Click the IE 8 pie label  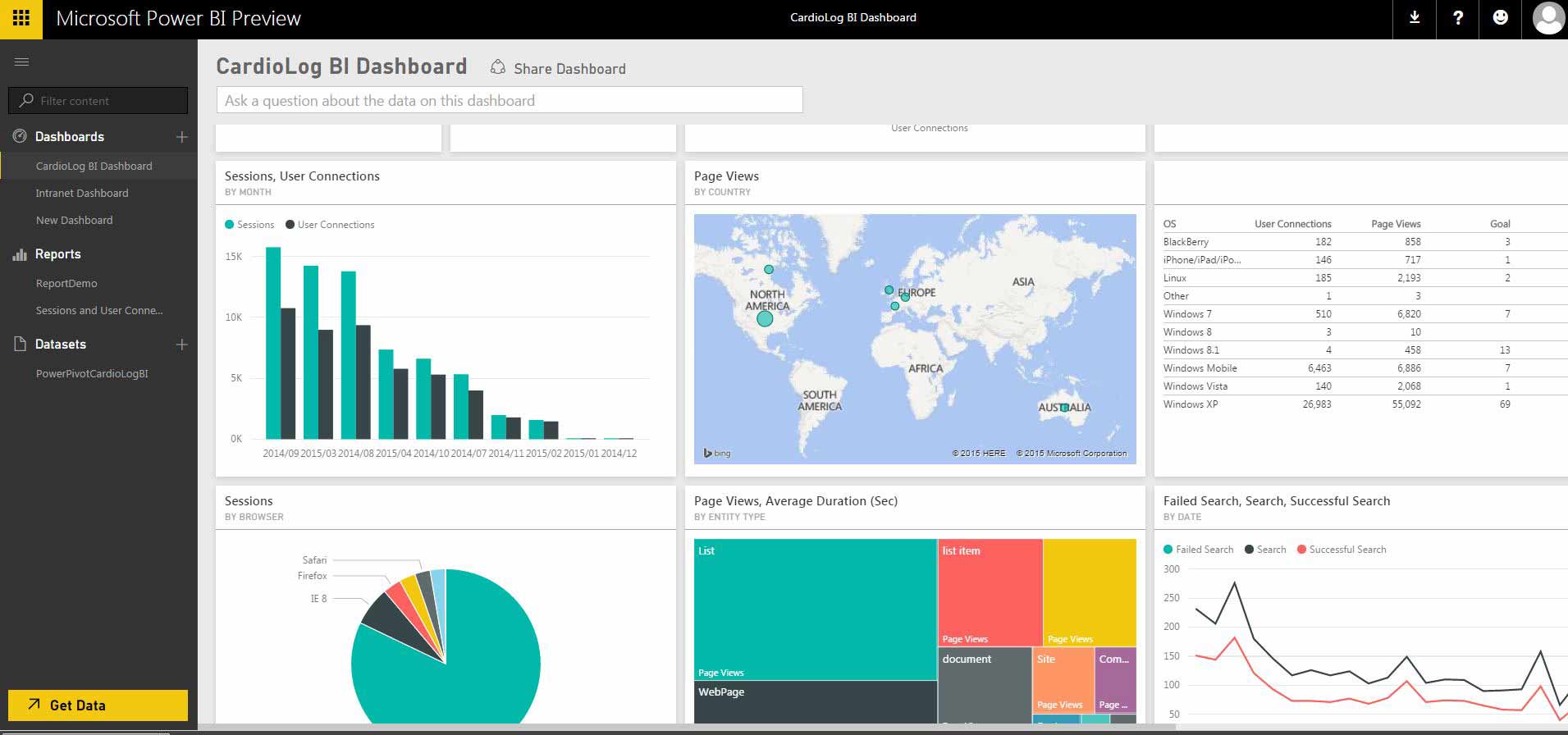tap(318, 599)
